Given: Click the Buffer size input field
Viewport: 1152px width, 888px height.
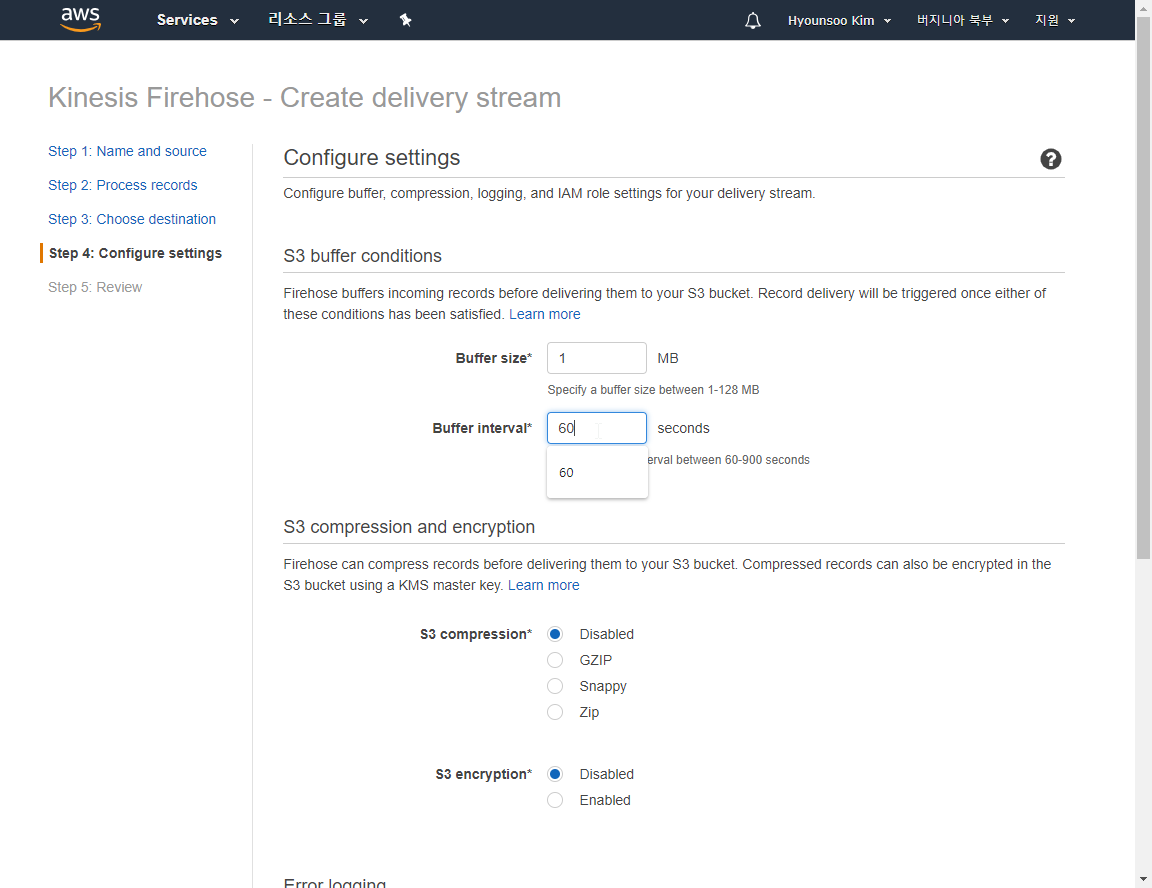Looking at the screenshot, I should pyautogui.click(x=597, y=358).
